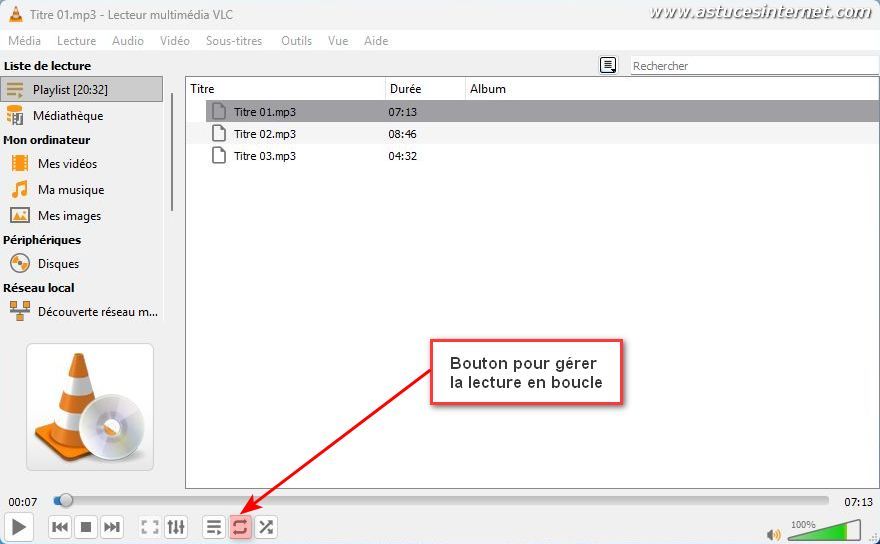Sort playlist by Durée column header
880x544 pixels.
405,89
